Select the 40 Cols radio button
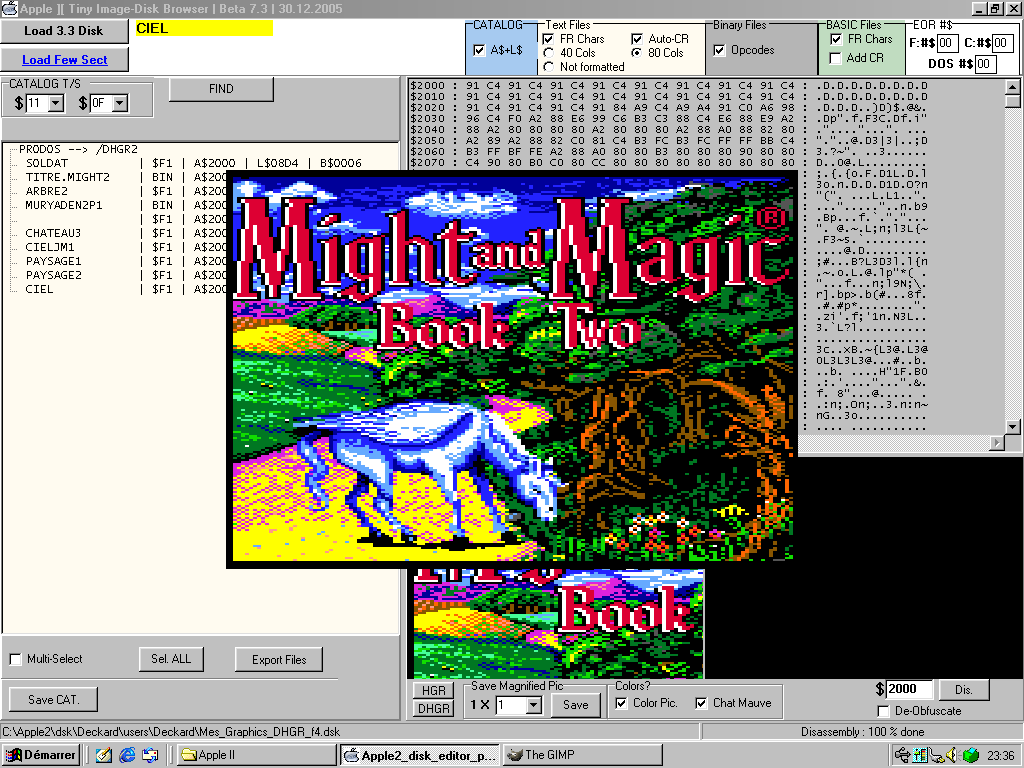Screen dimensions: 1024x768 [x=549, y=53]
